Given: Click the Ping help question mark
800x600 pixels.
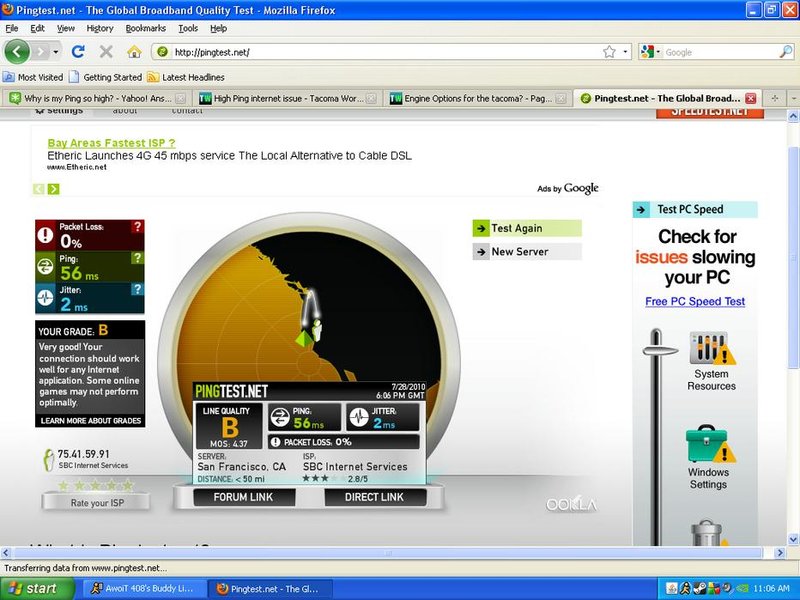Looking at the screenshot, I should (137, 258).
